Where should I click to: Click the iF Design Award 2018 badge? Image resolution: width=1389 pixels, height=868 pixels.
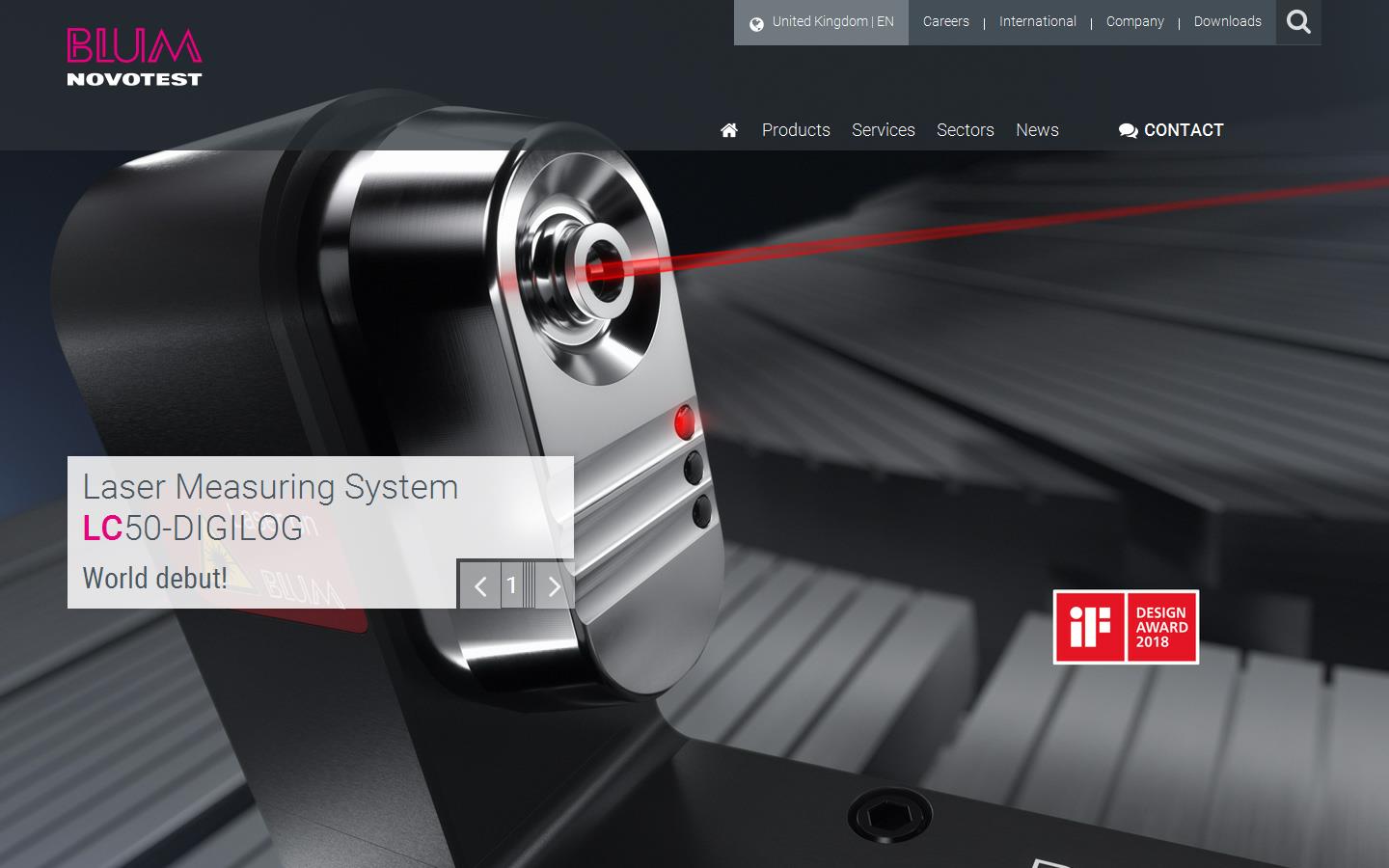click(1125, 626)
